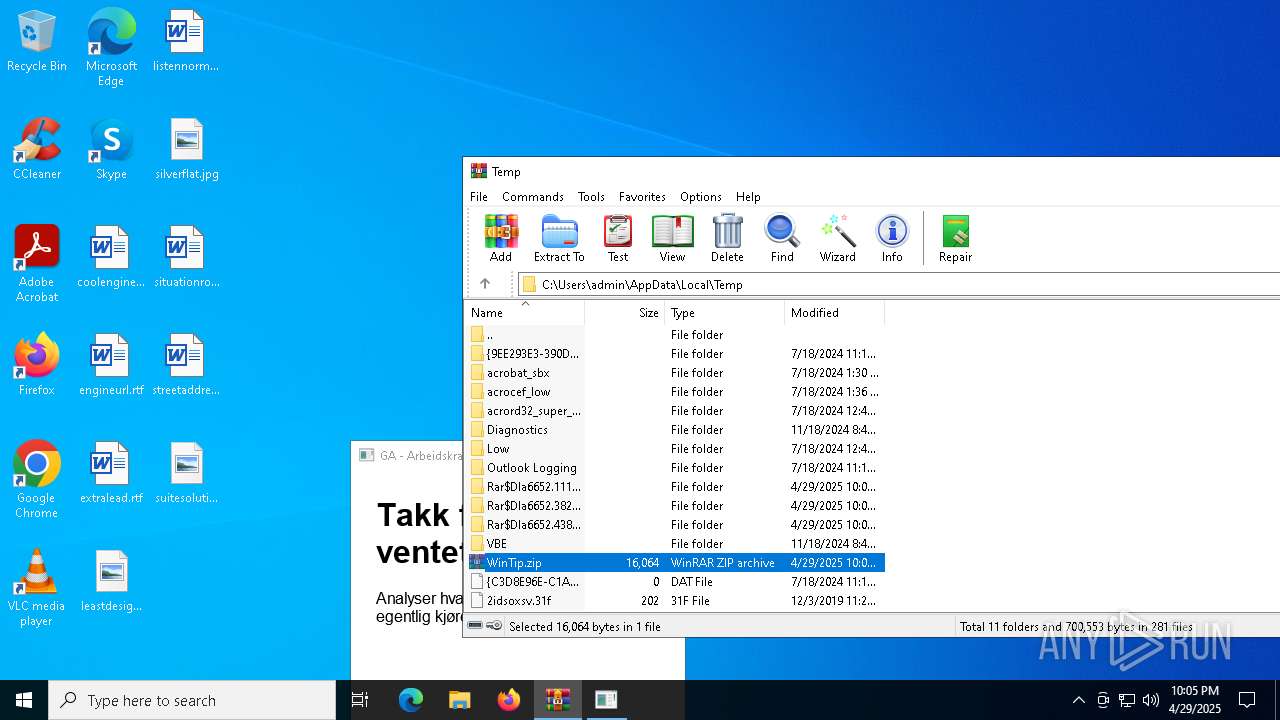Open the CCleaner desktop shortcut

click(x=37, y=150)
